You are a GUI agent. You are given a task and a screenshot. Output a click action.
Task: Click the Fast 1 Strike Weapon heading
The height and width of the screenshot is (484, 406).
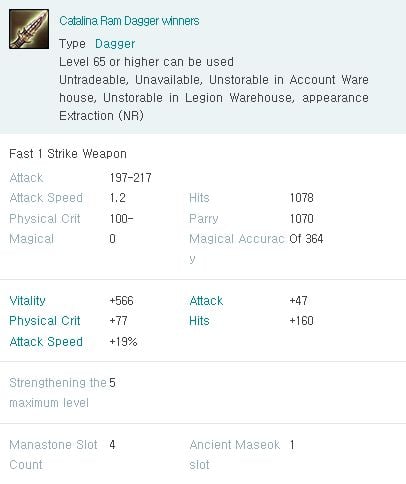[68, 154]
